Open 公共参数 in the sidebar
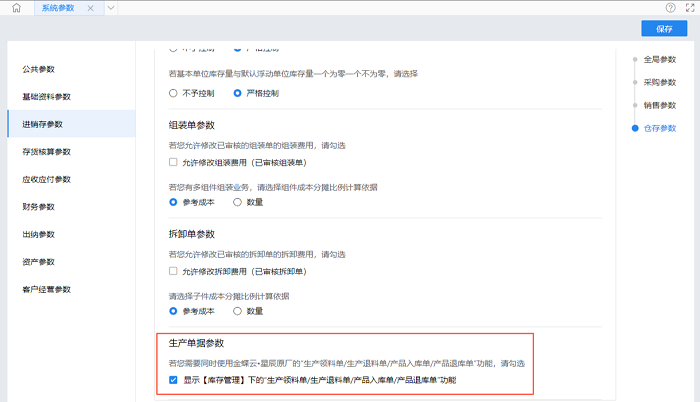This screenshot has height=402, width=700. [39, 69]
